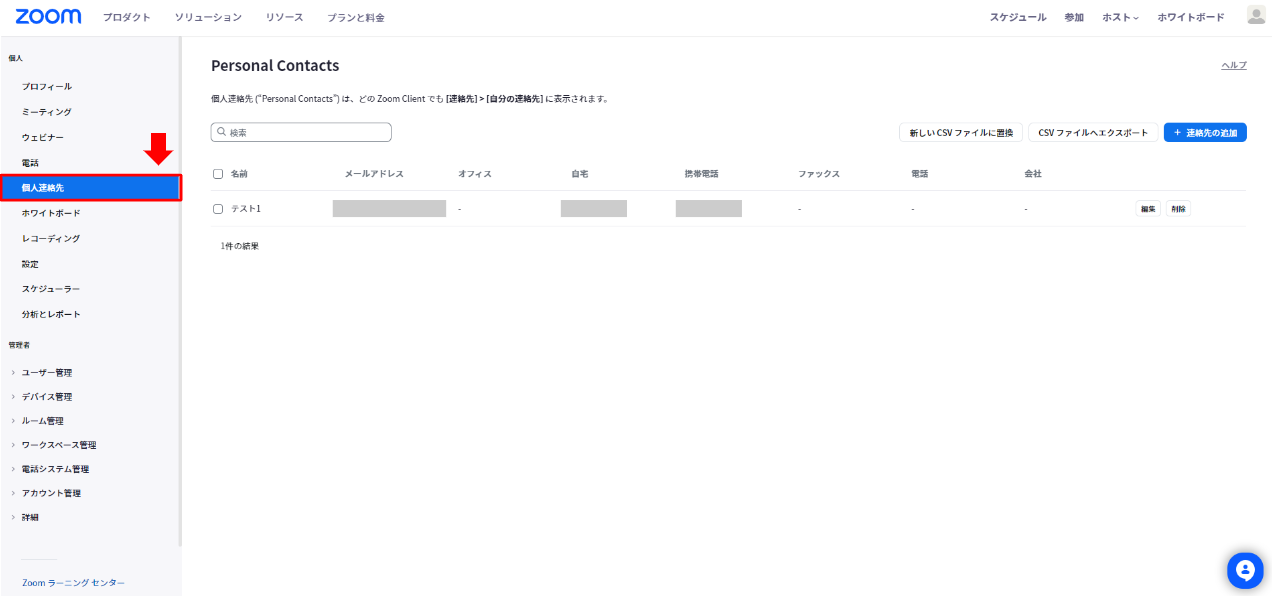1272x596 pixels.
Task: Click the 連絡先の追加 button
Action: 1205,132
